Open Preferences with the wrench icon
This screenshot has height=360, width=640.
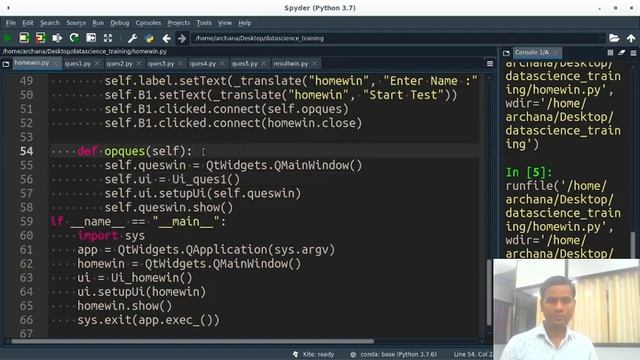(132, 38)
